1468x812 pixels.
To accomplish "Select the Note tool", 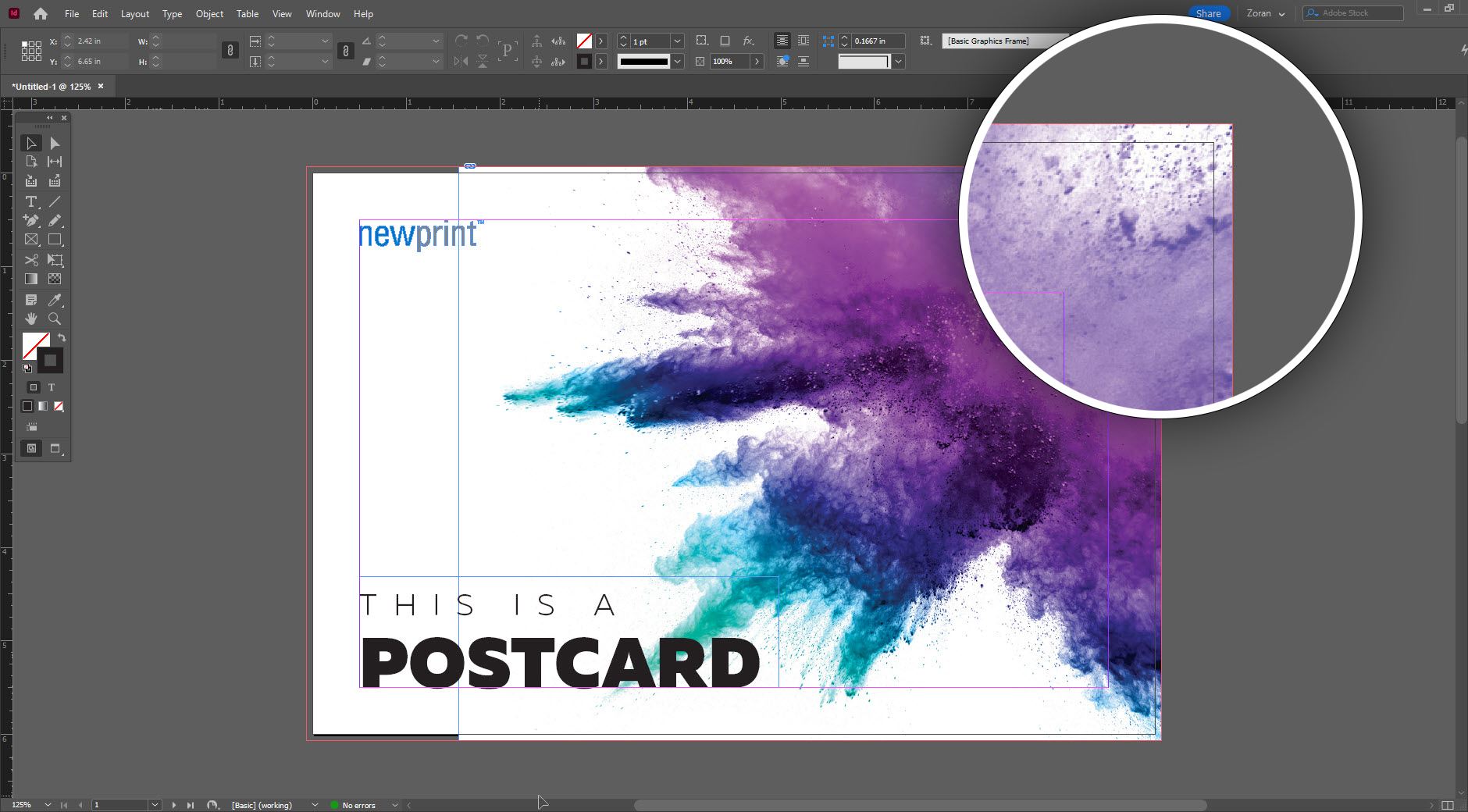I will (x=31, y=300).
